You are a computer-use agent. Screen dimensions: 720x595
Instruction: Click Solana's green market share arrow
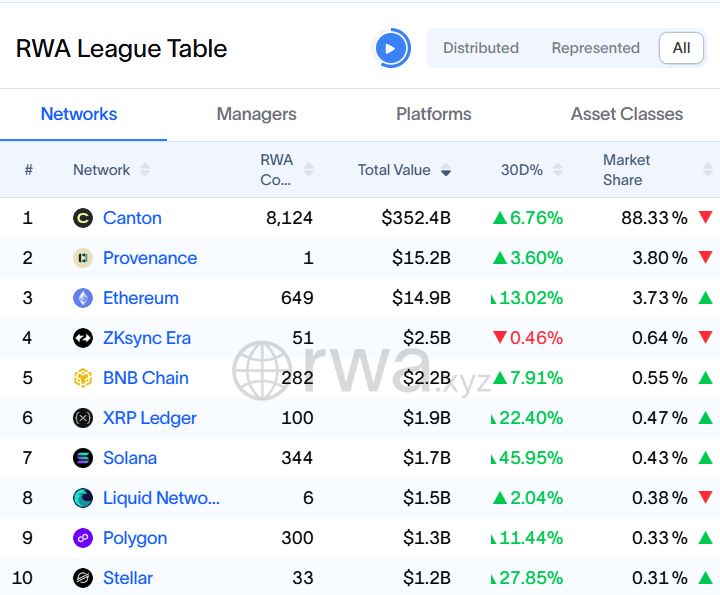coord(705,458)
